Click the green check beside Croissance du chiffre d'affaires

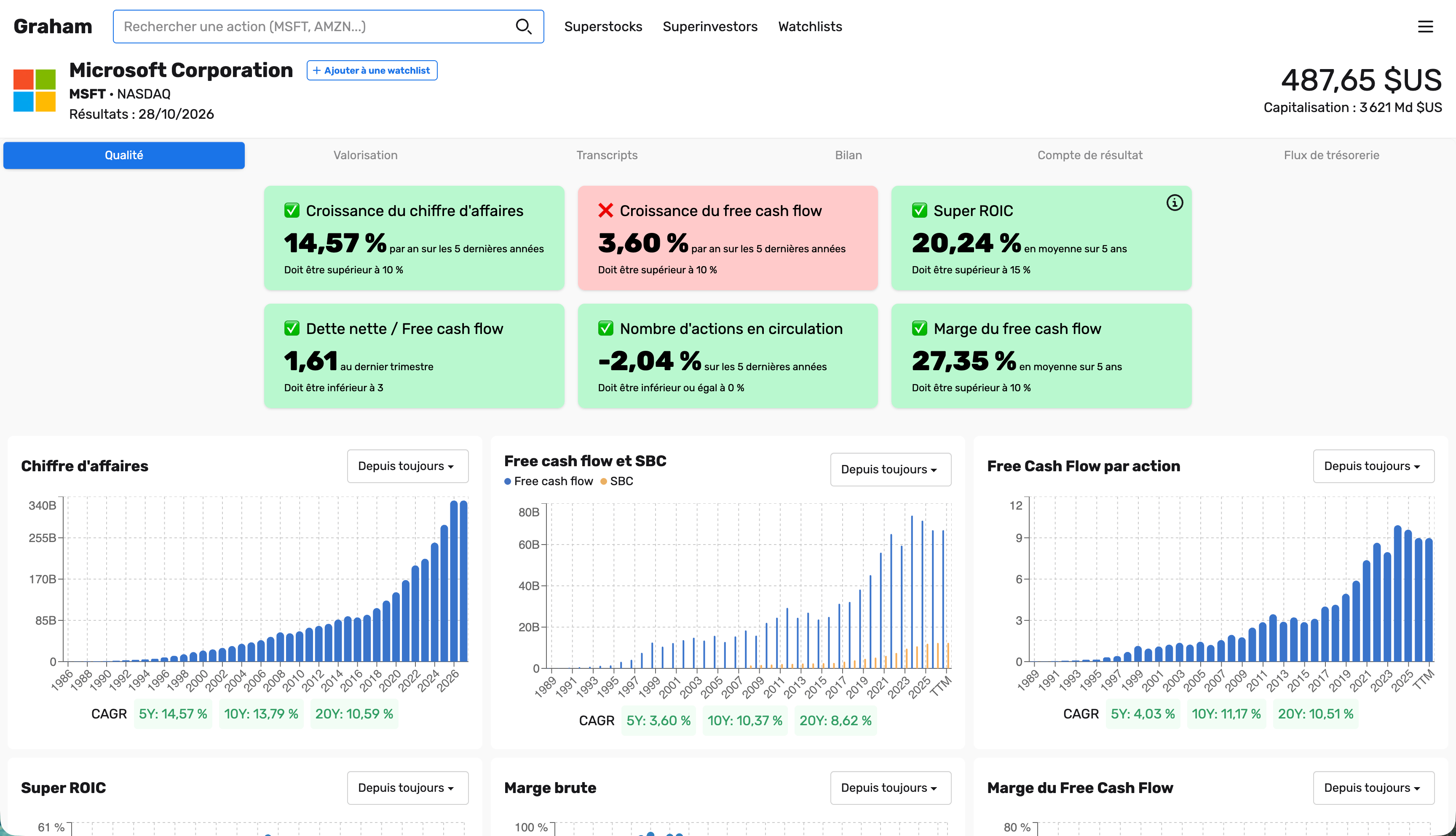(292, 211)
